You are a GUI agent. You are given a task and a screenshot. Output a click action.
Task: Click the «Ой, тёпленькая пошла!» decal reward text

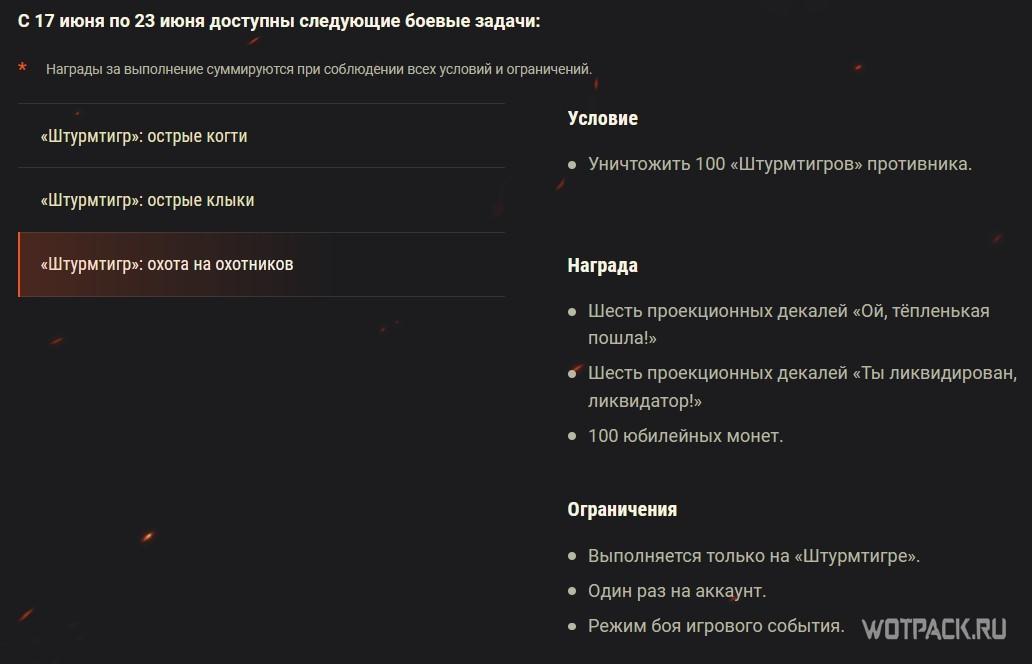point(788,324)
